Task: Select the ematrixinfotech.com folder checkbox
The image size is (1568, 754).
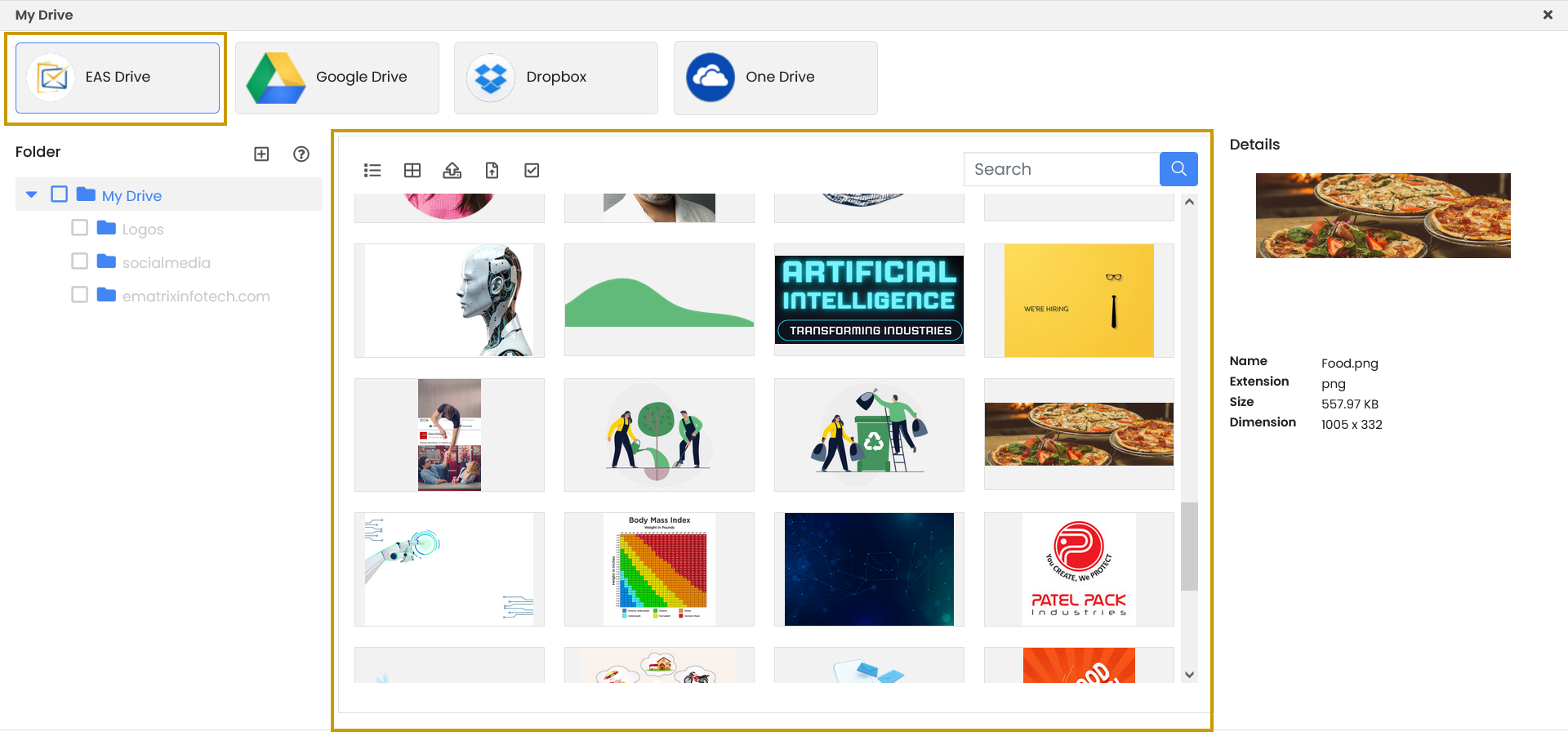Action: pyautogui.click(x=79, y=295)
